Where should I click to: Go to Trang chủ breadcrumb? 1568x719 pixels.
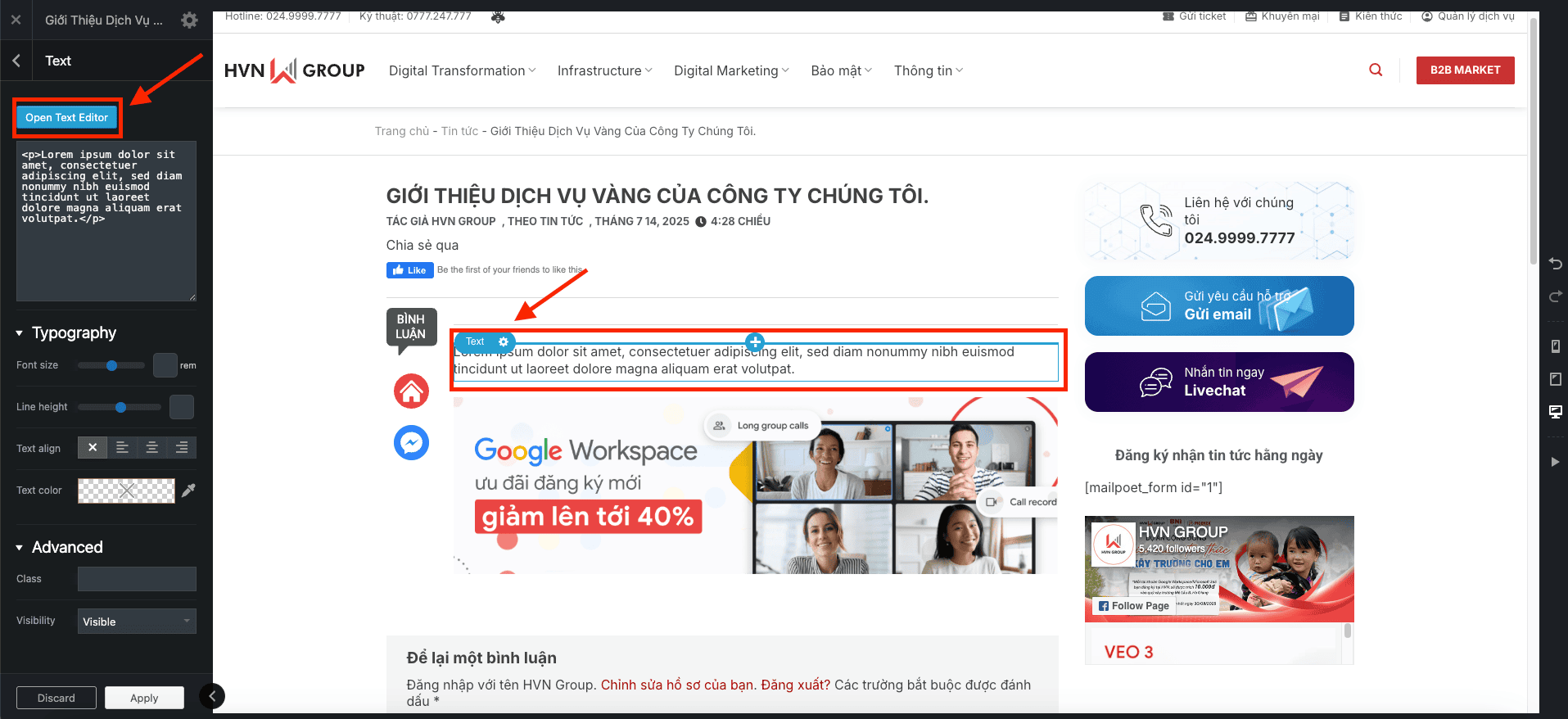pyautogui.click(x=402, y=131)
